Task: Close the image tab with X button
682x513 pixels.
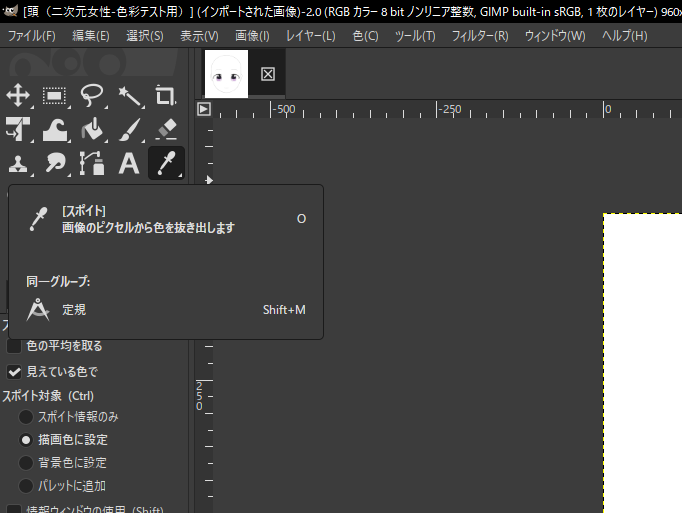Action: click(x=268, y=74)
